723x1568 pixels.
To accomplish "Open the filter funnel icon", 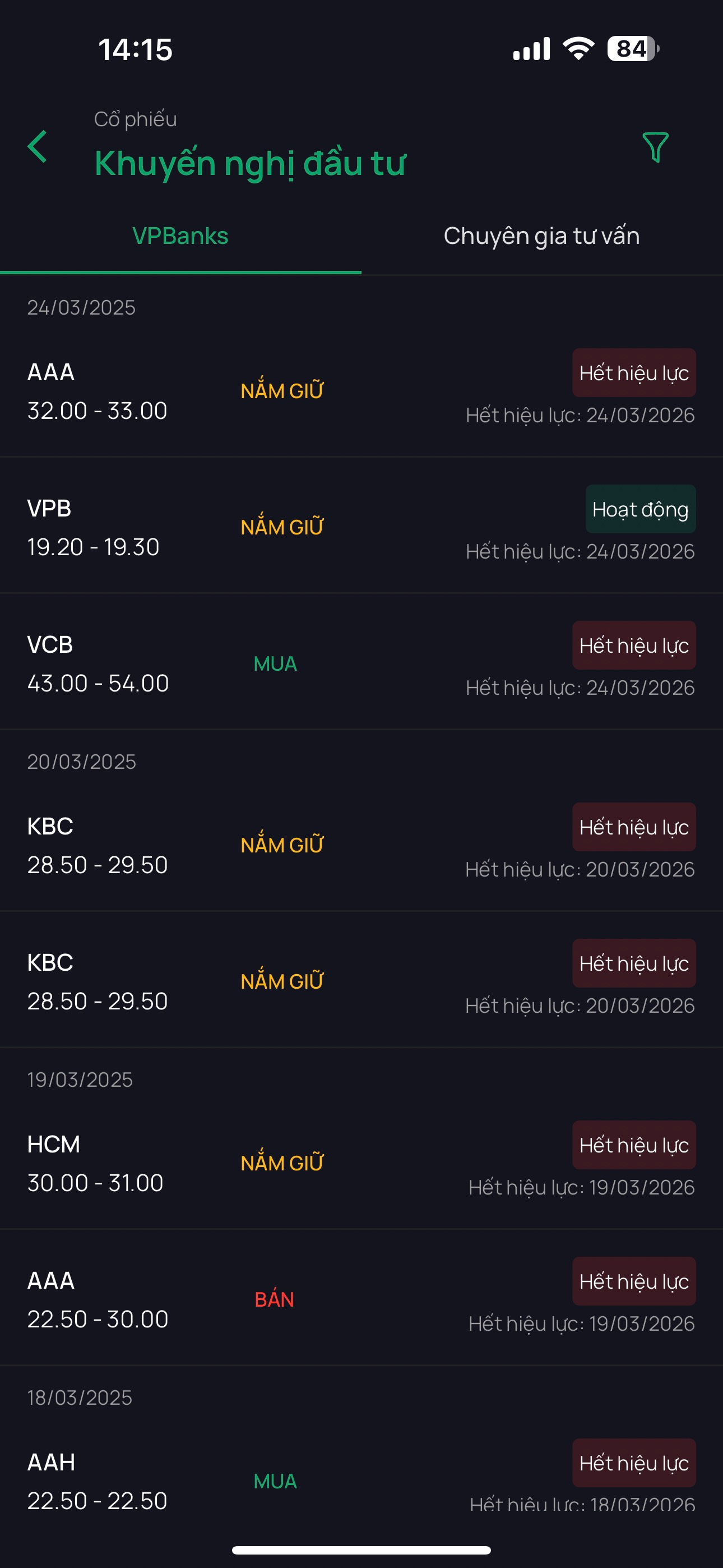I will coord(655,147).
